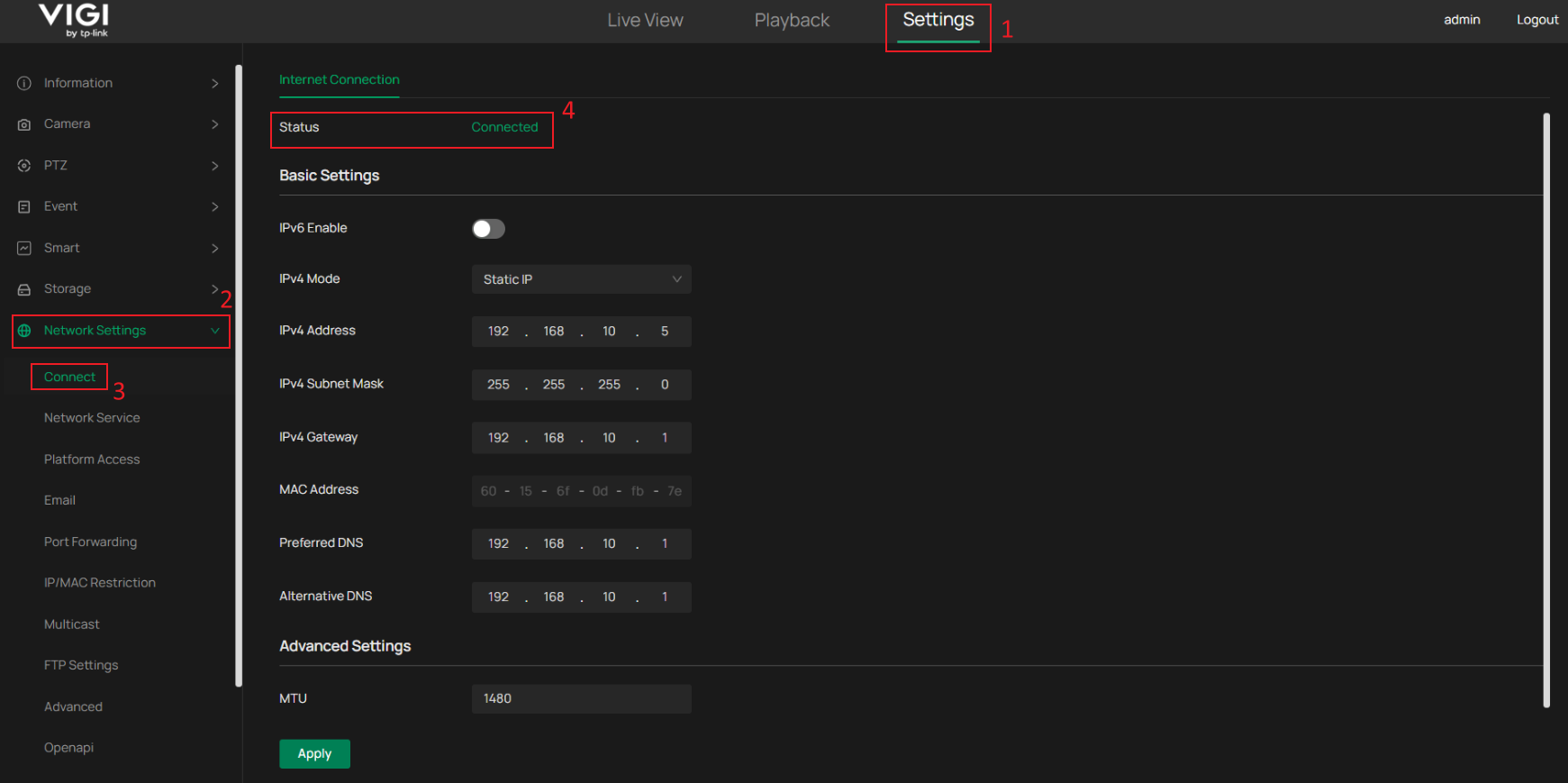
Task: Collapse the Network Settings chevron
Action: [x=215, y=331]
